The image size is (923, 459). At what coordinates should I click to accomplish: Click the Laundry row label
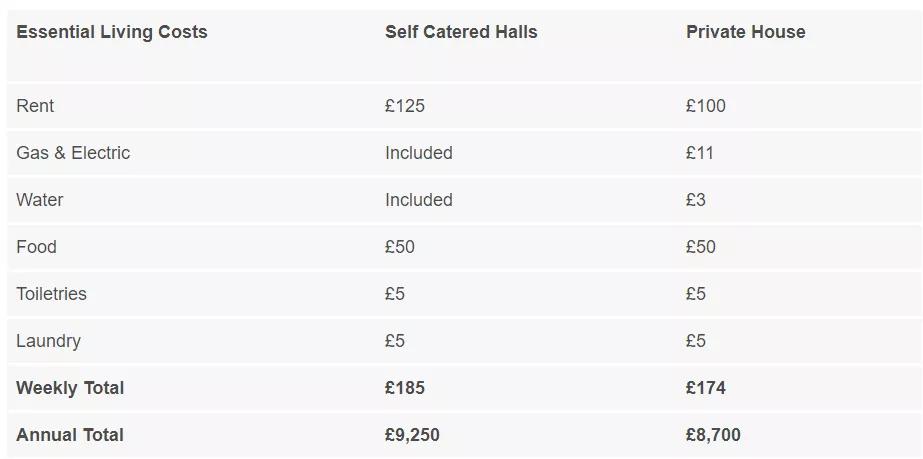(x=48, y=341)
